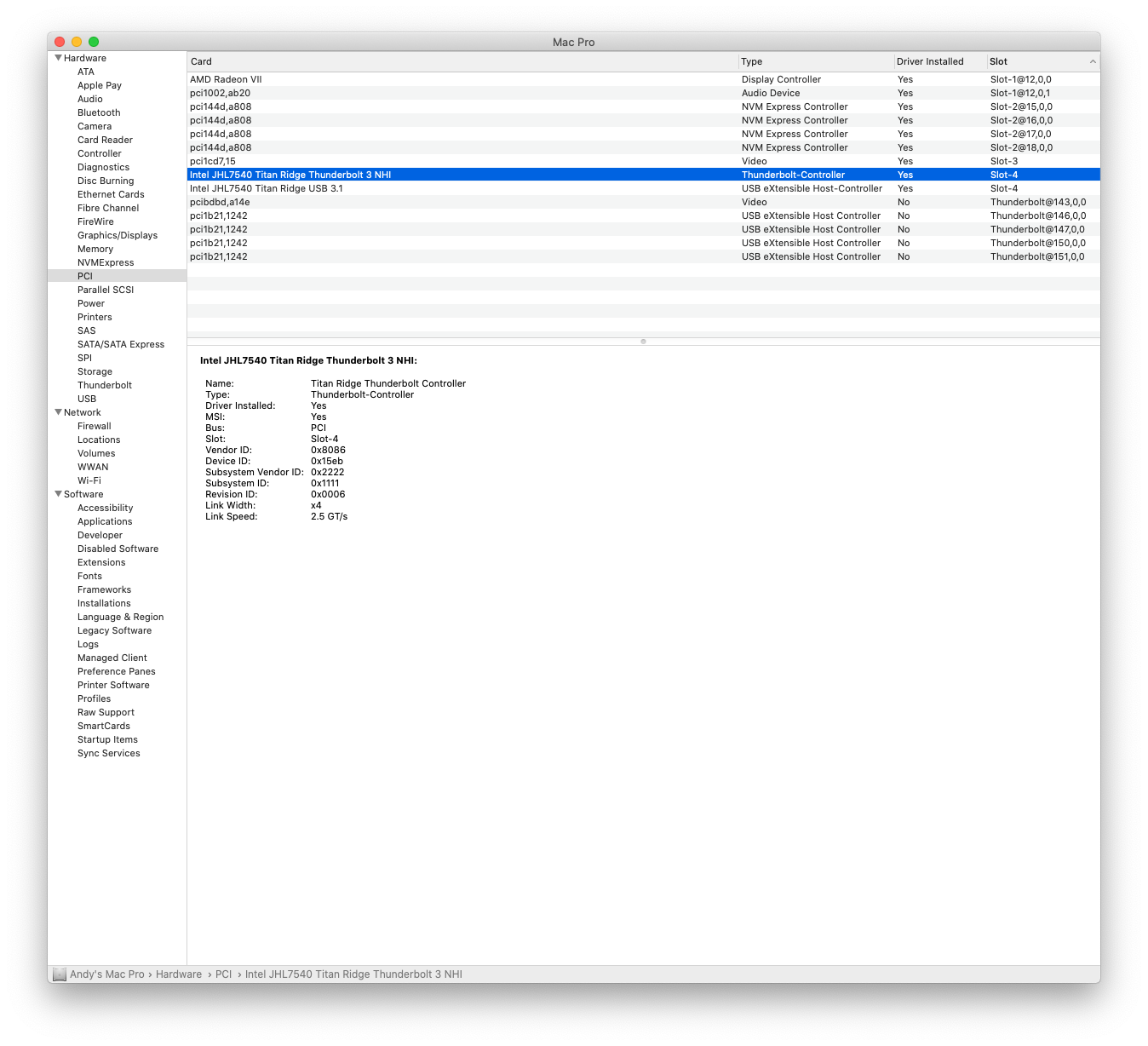Open Card Reader in the sidebar
1148x1046 pixels.
point(105,140)
